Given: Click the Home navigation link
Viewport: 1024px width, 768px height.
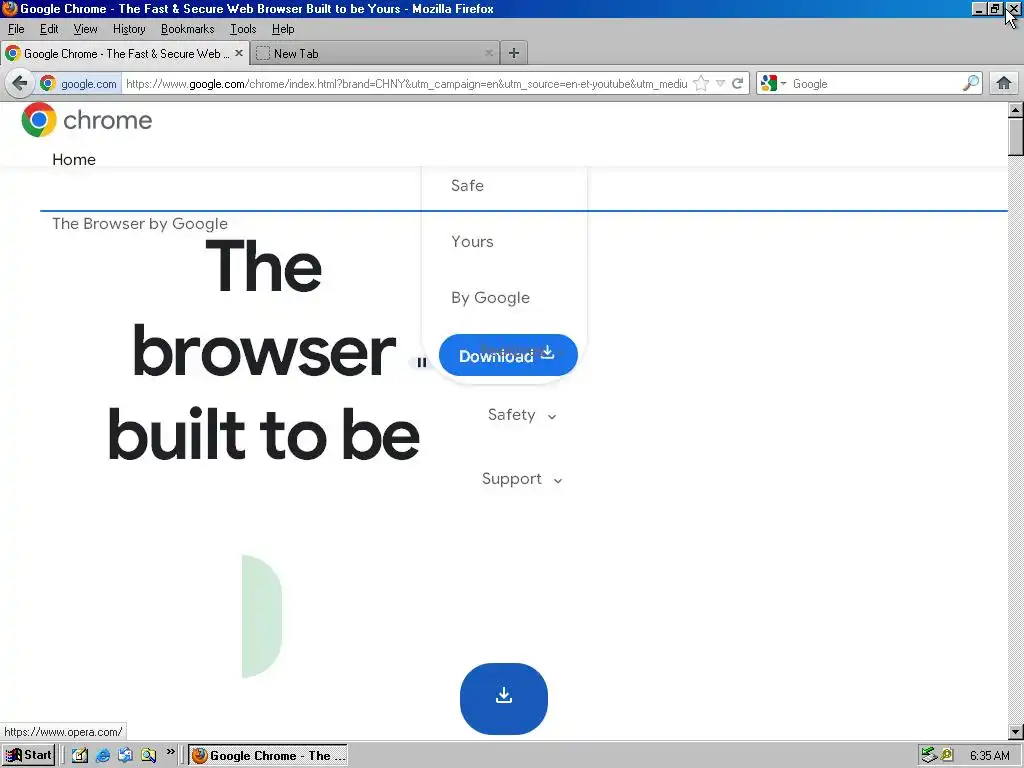Looking at the screenshot, I should [74, 159].
